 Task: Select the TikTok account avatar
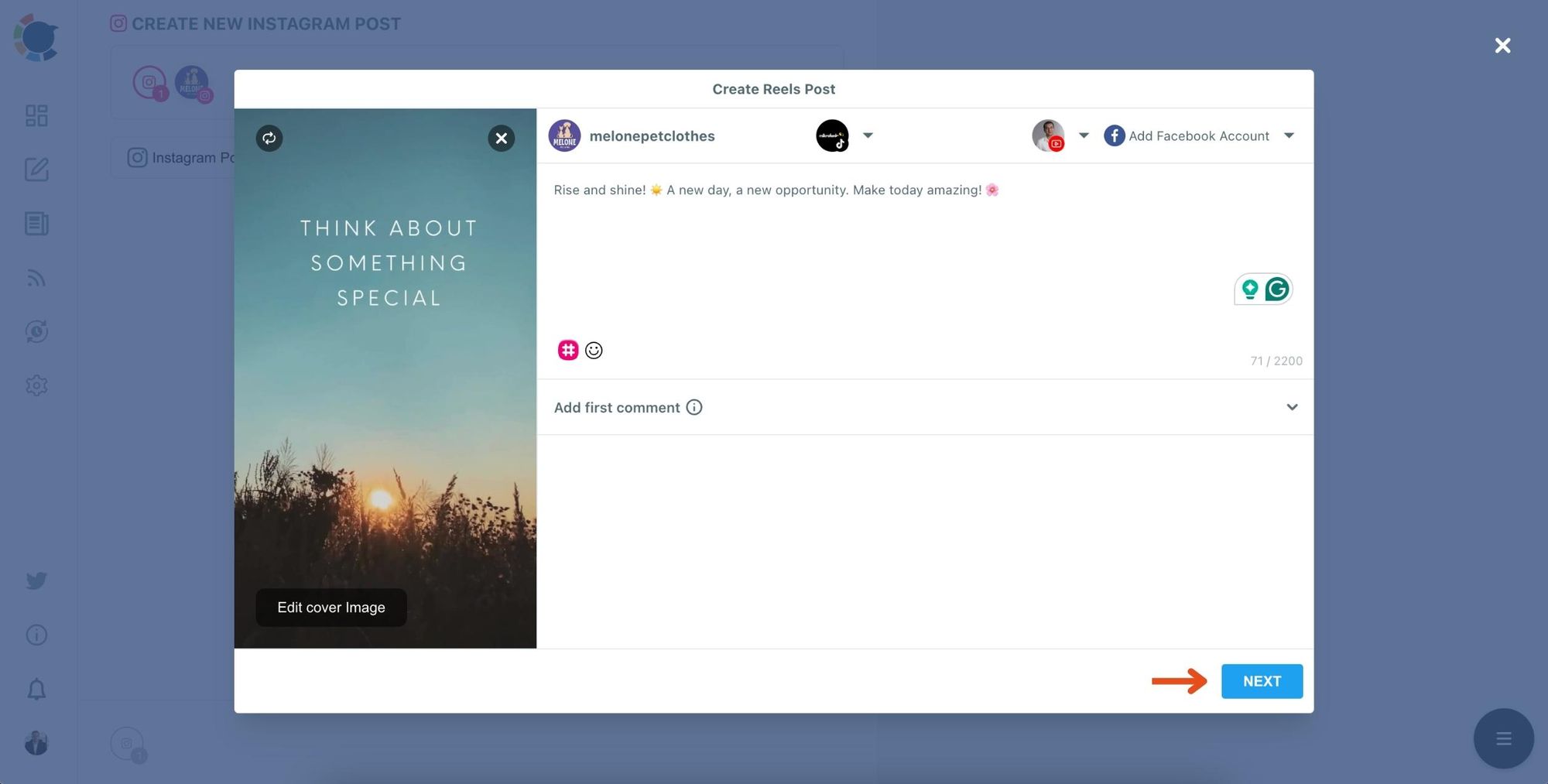[x=833, y=135]
